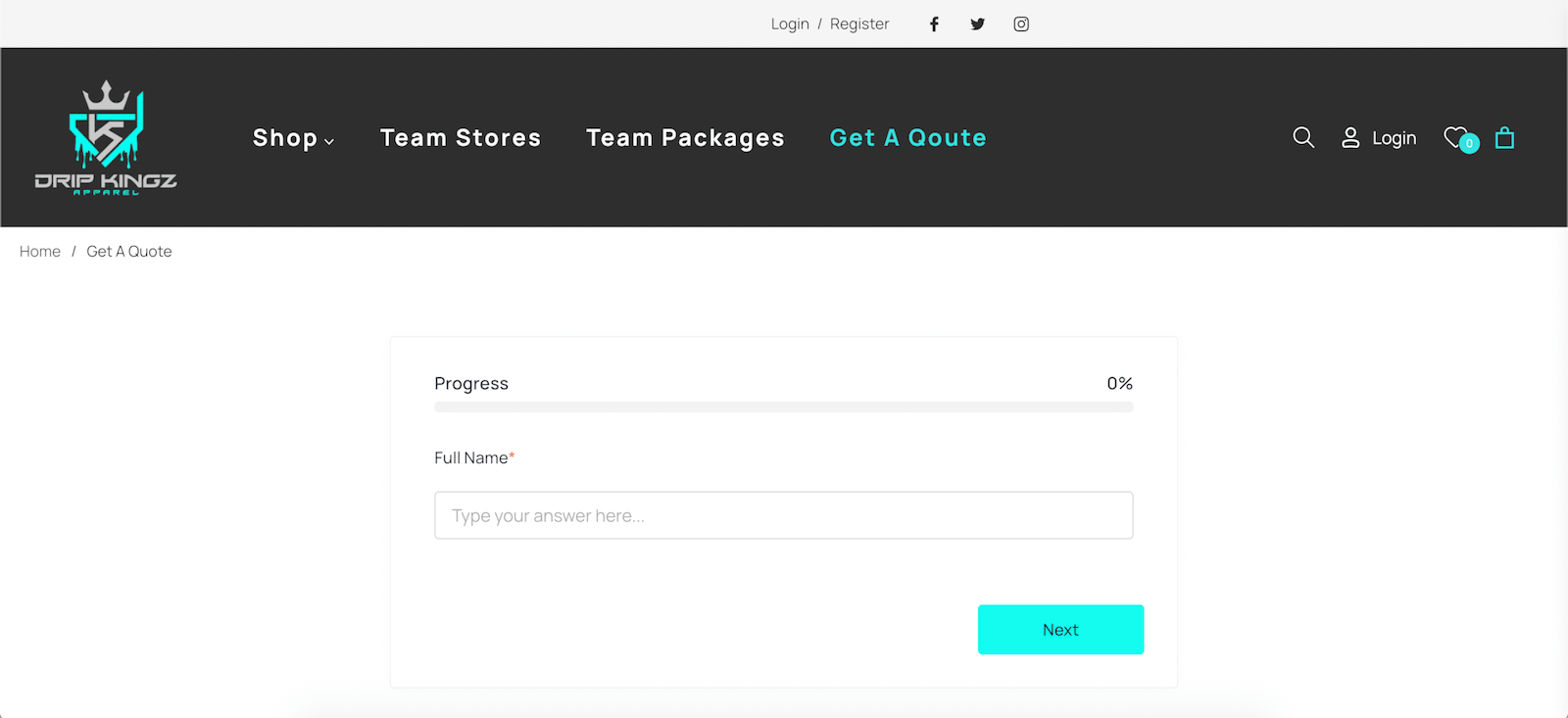This screenshot has width=1568, height=718.
Task: Go to Team Packages menu item
Action: (685, 138)
